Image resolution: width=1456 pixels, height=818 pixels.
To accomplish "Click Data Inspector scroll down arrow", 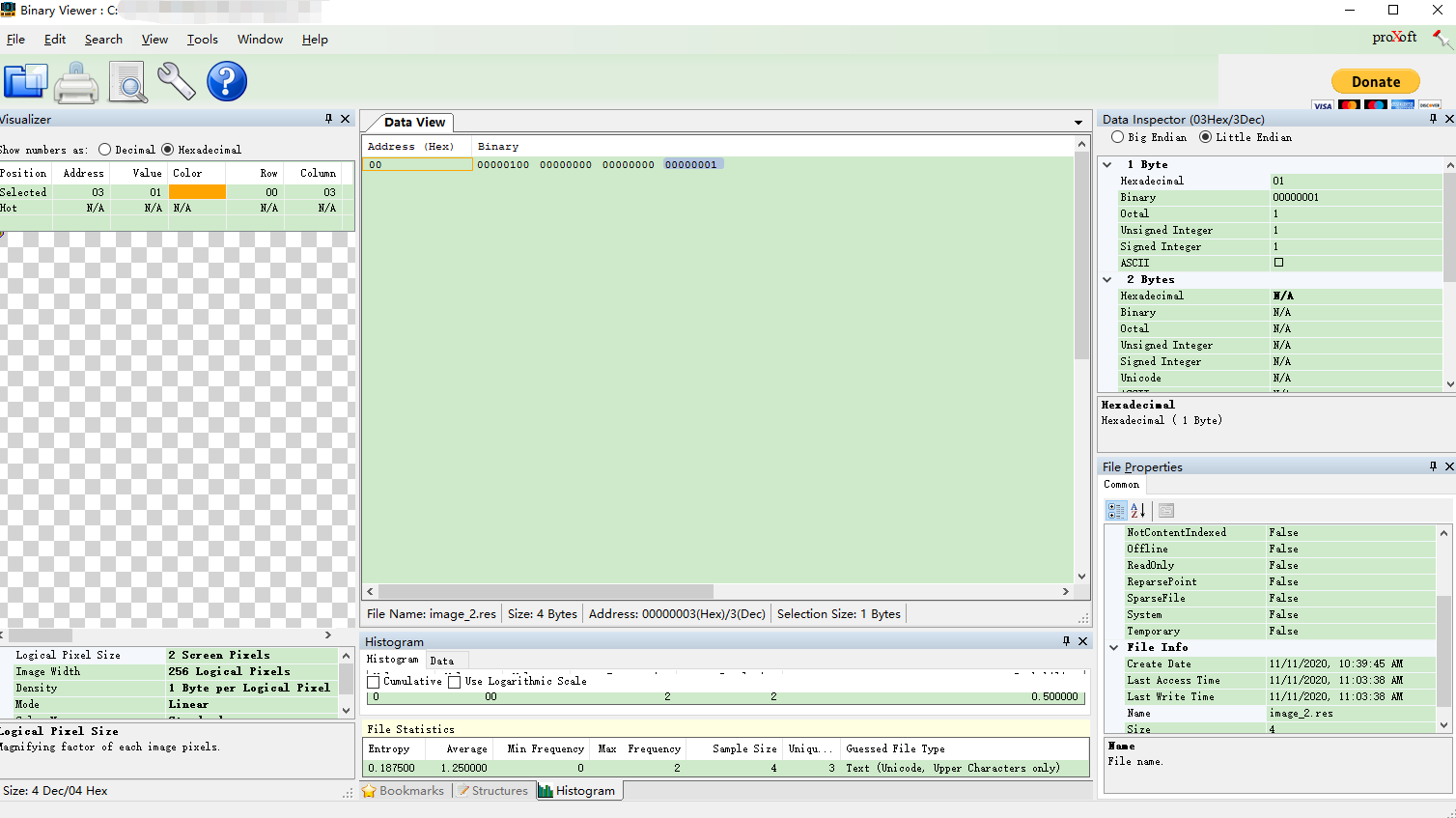I will tap(1449, 383).
